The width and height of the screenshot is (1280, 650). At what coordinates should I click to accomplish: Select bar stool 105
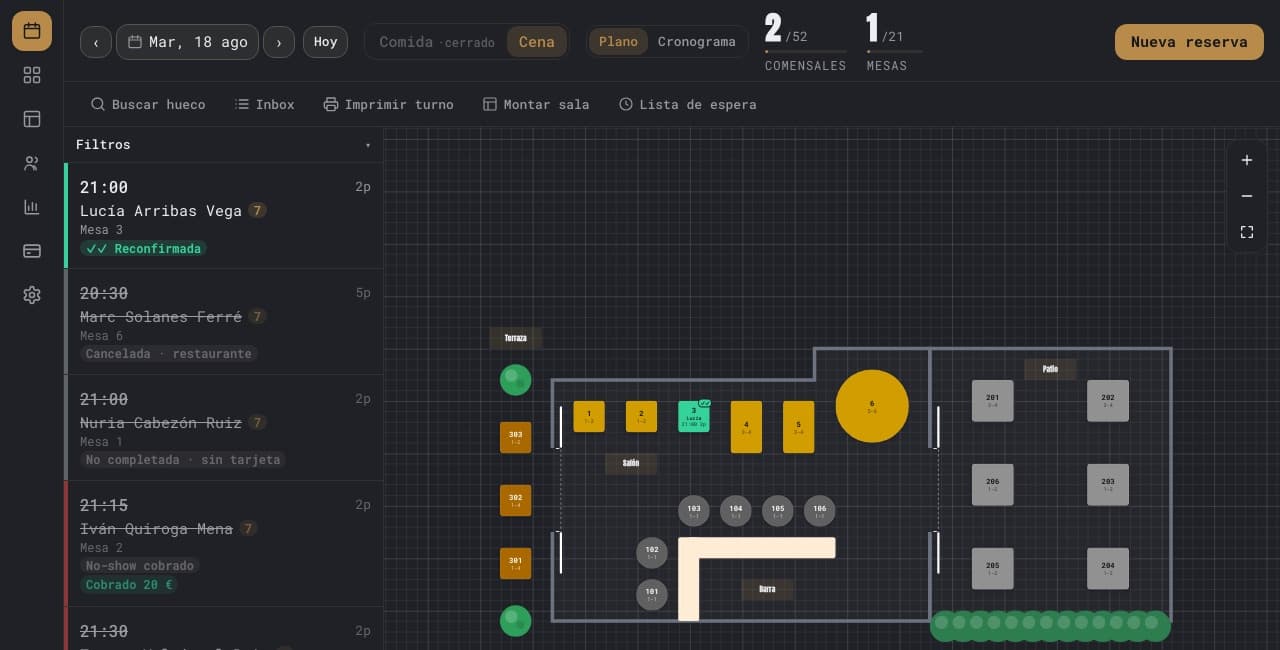click(x=778, y=511)
